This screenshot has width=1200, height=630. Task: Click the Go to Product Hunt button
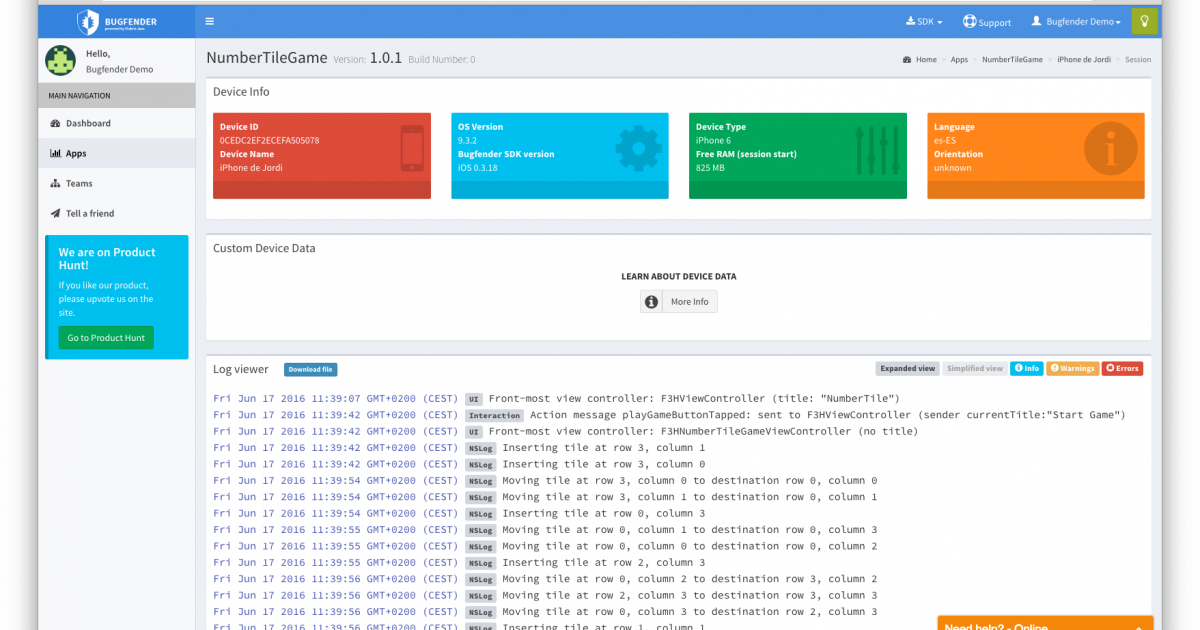[x=106, y=338]
